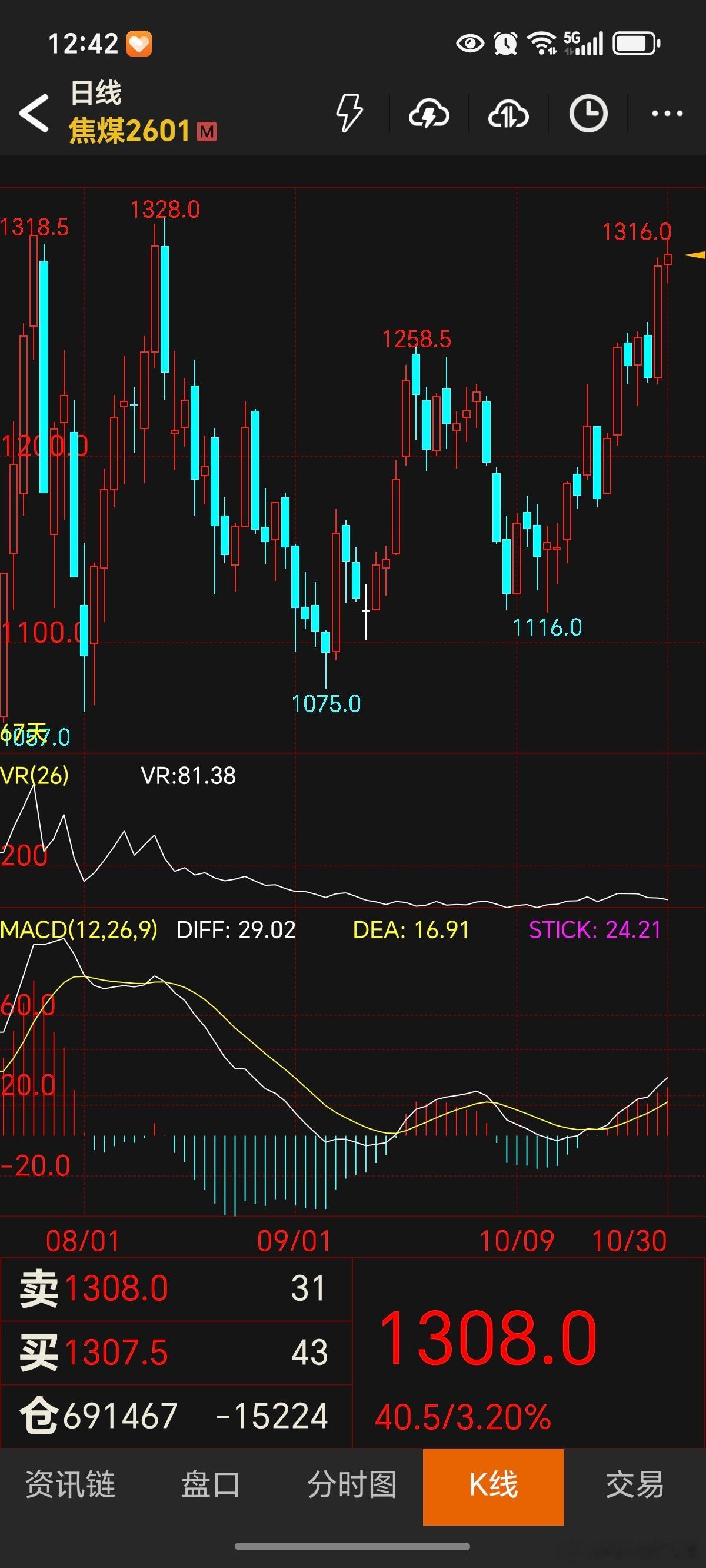Open the cloud chart sync icon
This screenshot has height=1568, width=706.
[508, 114]
